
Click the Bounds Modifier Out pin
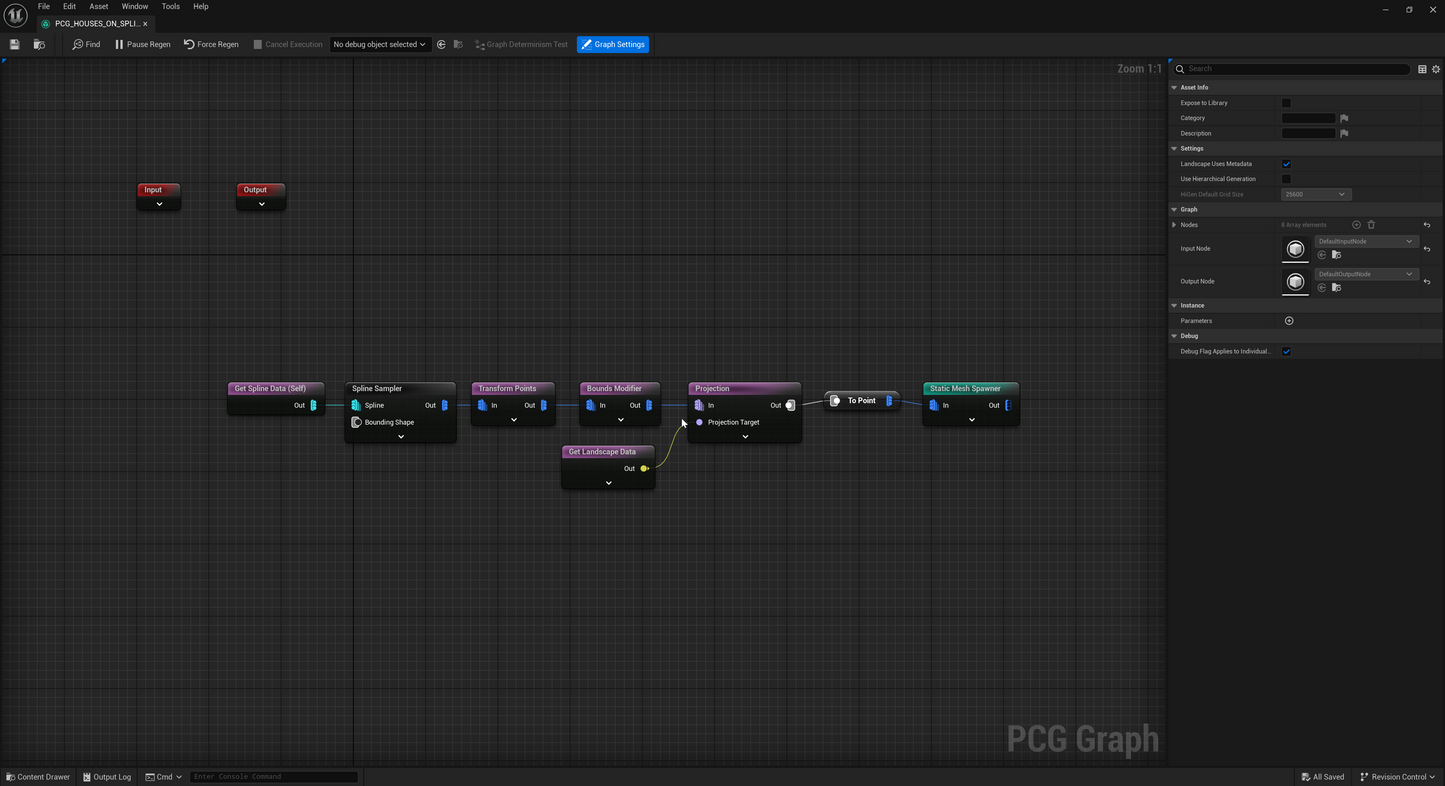point(649,405)
